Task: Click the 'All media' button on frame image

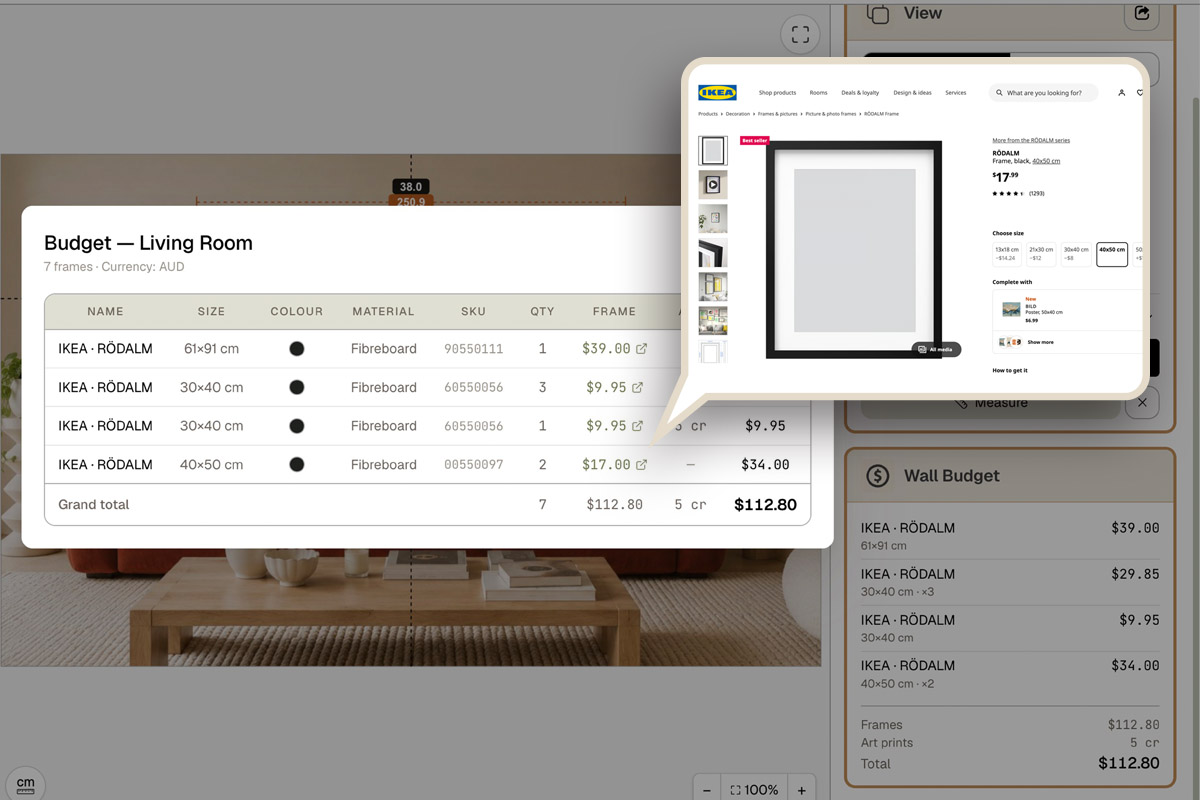Action: tap(936, 349)
